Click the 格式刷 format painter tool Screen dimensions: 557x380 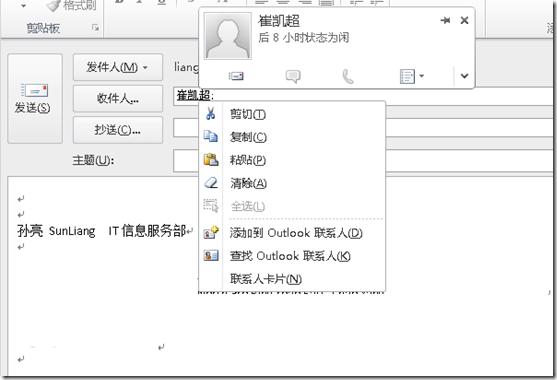coord(72,5)
